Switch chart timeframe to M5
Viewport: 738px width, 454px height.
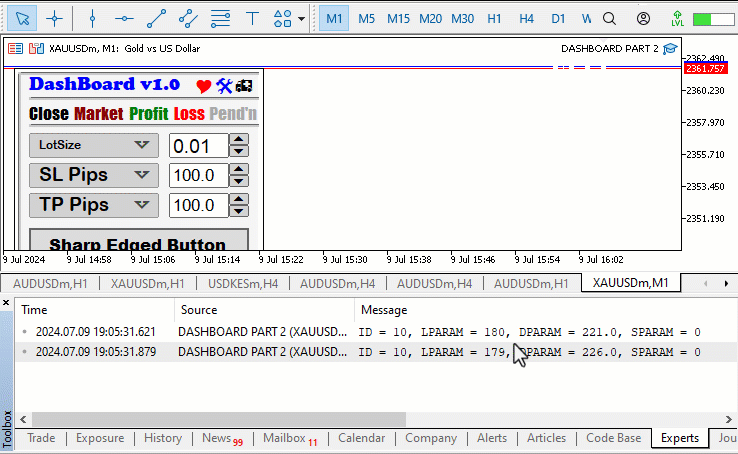coord(367,18)
